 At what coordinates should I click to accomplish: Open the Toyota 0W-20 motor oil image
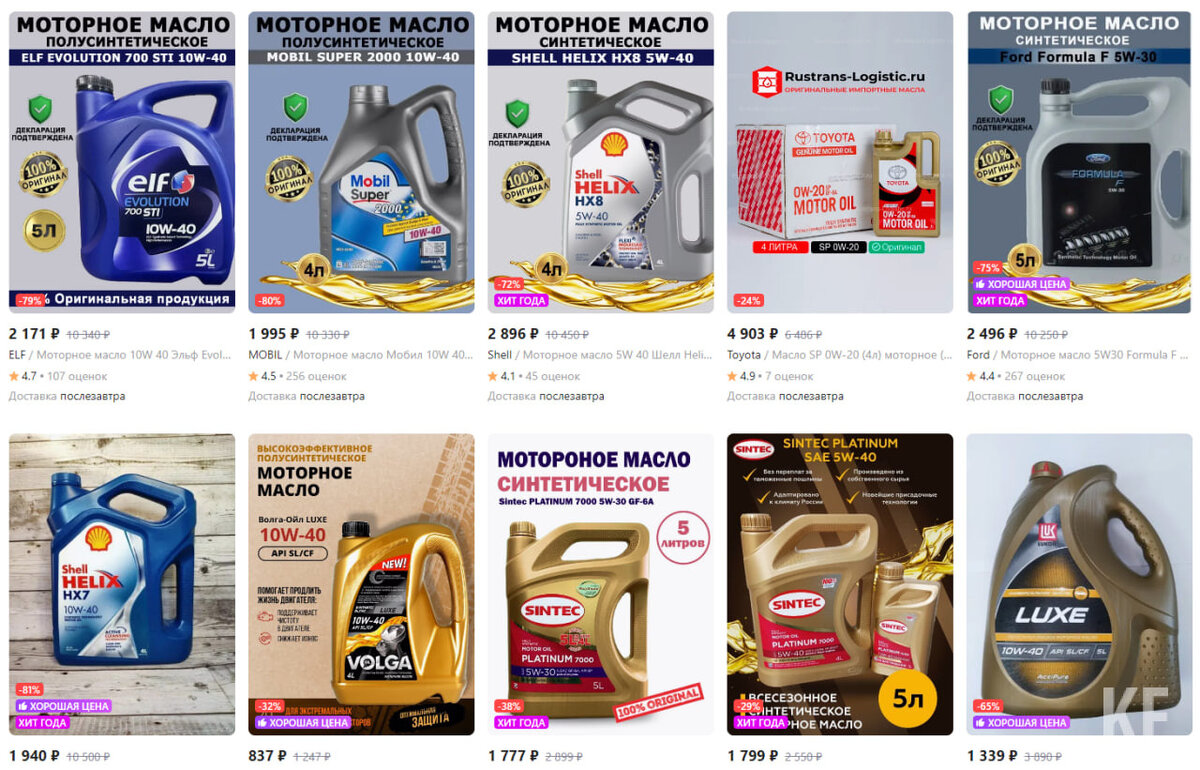pos(840,162)
